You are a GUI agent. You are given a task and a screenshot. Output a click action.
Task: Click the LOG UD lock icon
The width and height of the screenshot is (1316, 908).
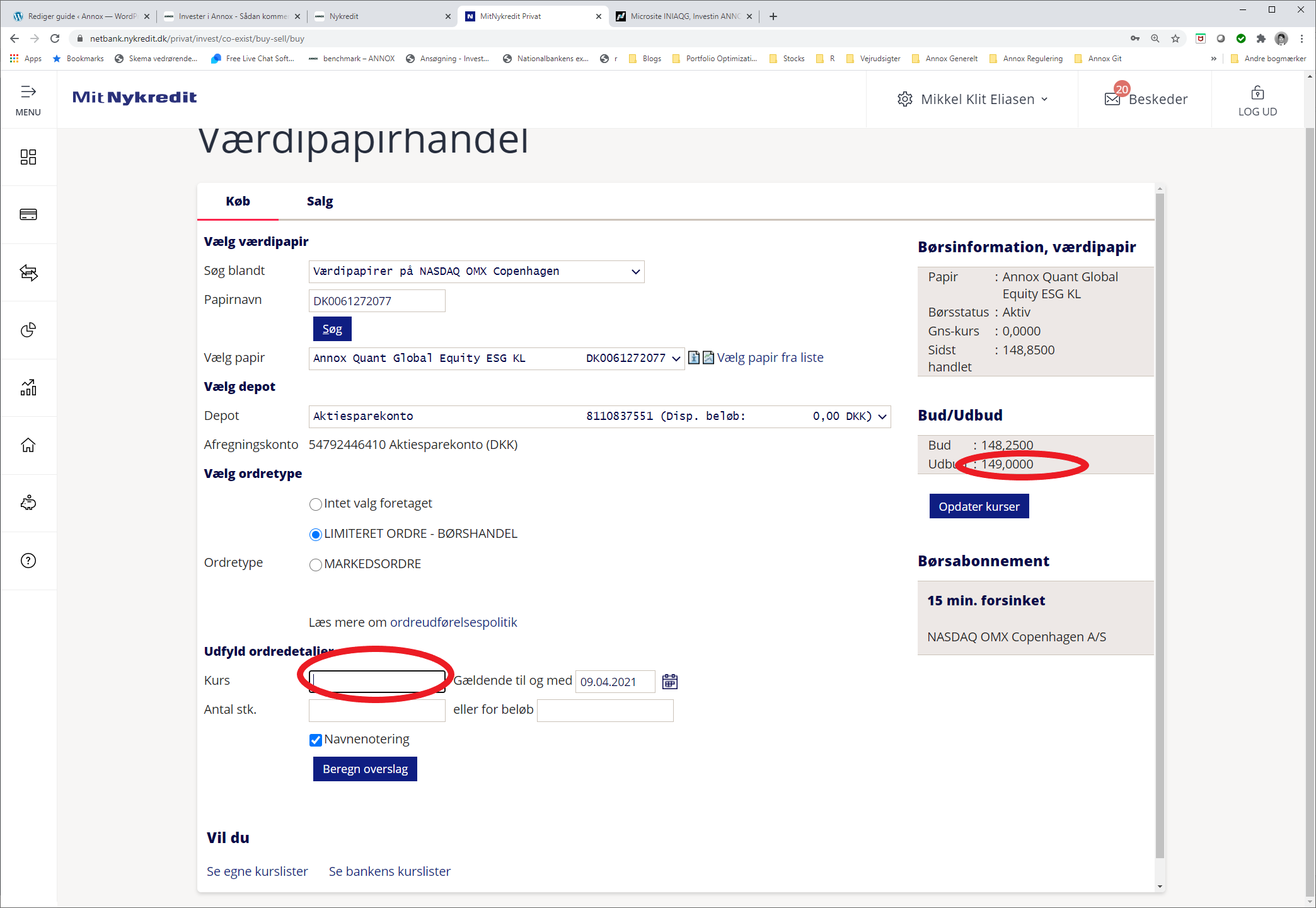pyautogui.click(x=1257, y=93)
